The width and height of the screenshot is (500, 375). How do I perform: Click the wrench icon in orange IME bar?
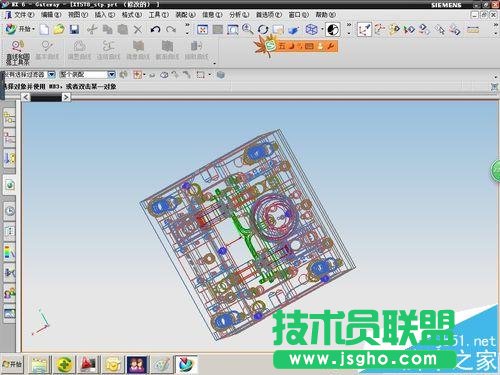click(x=331, y=46)
